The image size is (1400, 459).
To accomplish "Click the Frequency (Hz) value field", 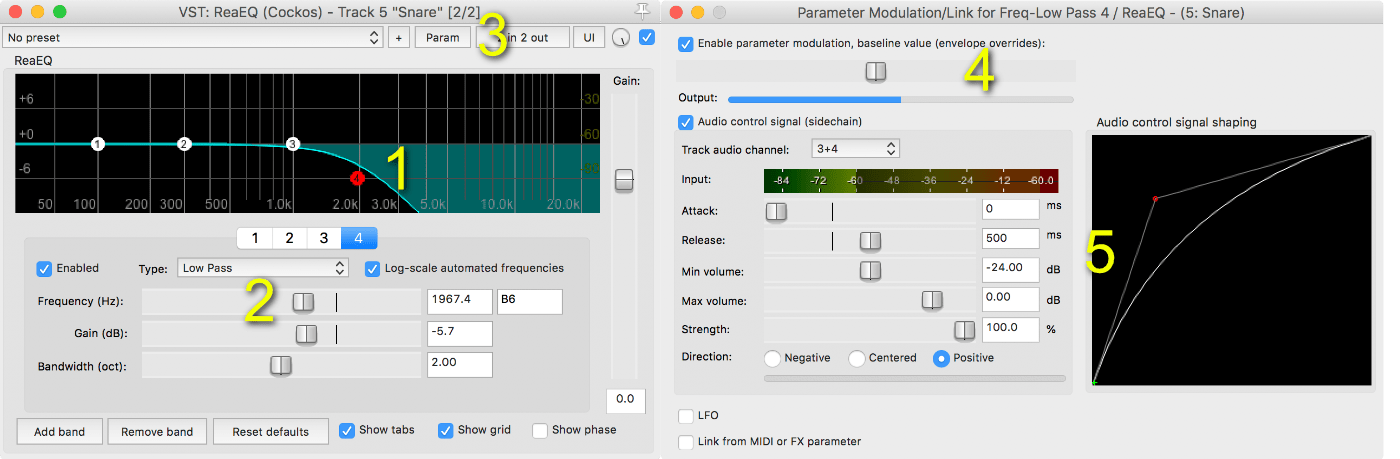I will coord(459,302).
